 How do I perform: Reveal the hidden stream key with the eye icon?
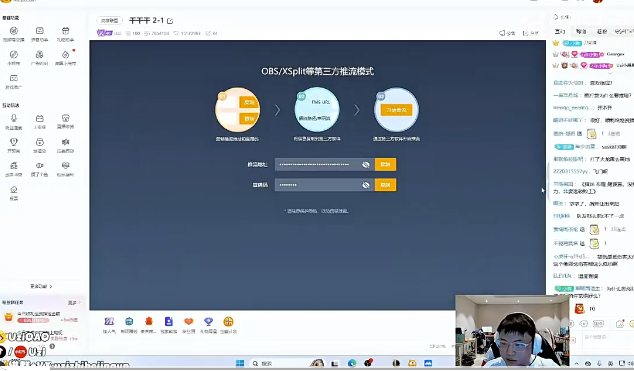[366, 185]
